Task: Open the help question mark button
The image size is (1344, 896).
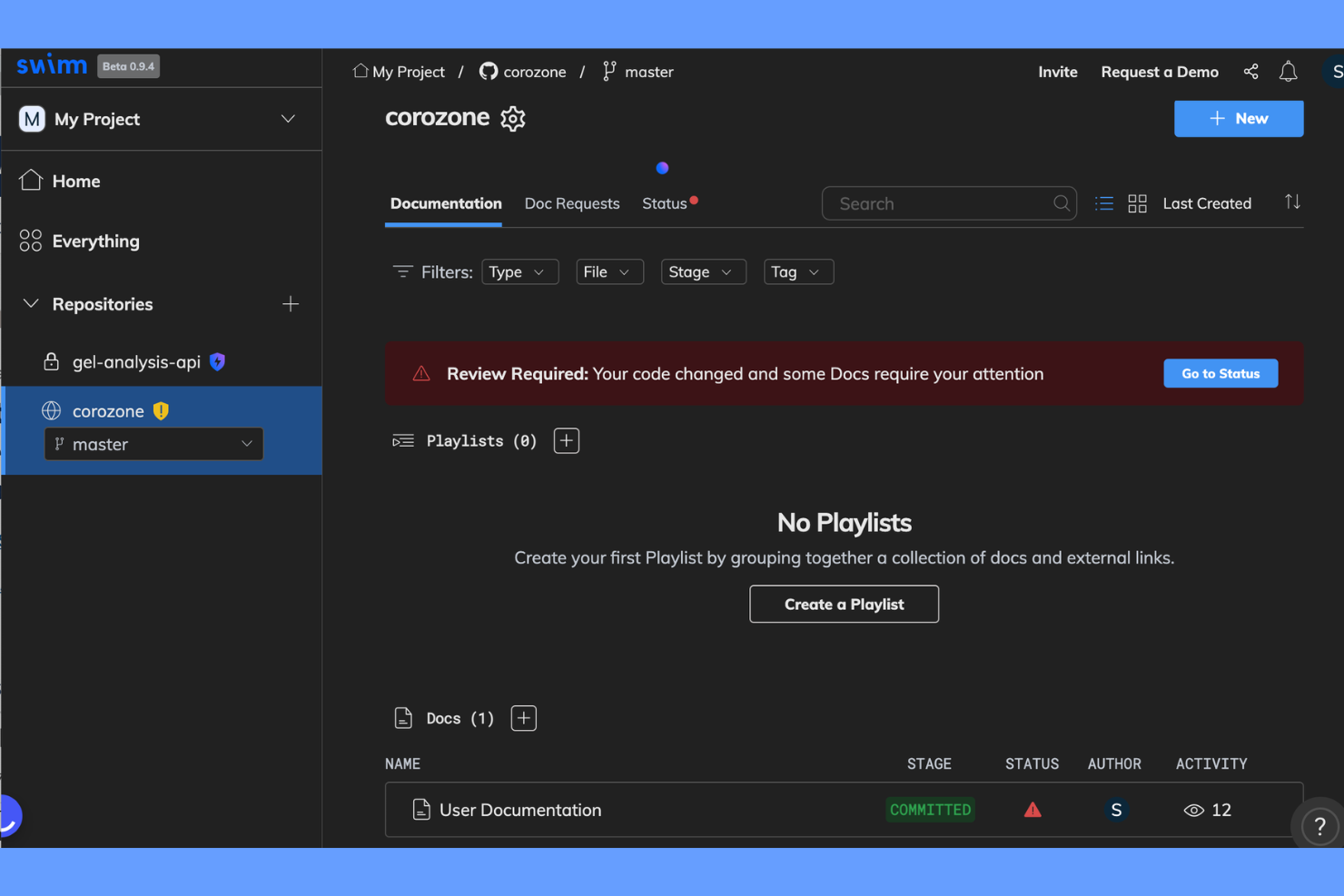Action: [x=1319, y=826]
